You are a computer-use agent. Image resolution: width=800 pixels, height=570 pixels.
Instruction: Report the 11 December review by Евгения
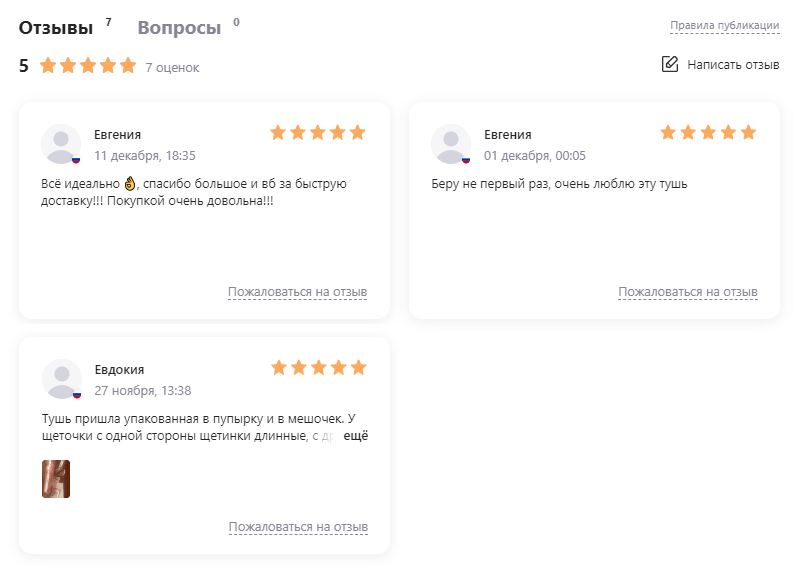297,292
